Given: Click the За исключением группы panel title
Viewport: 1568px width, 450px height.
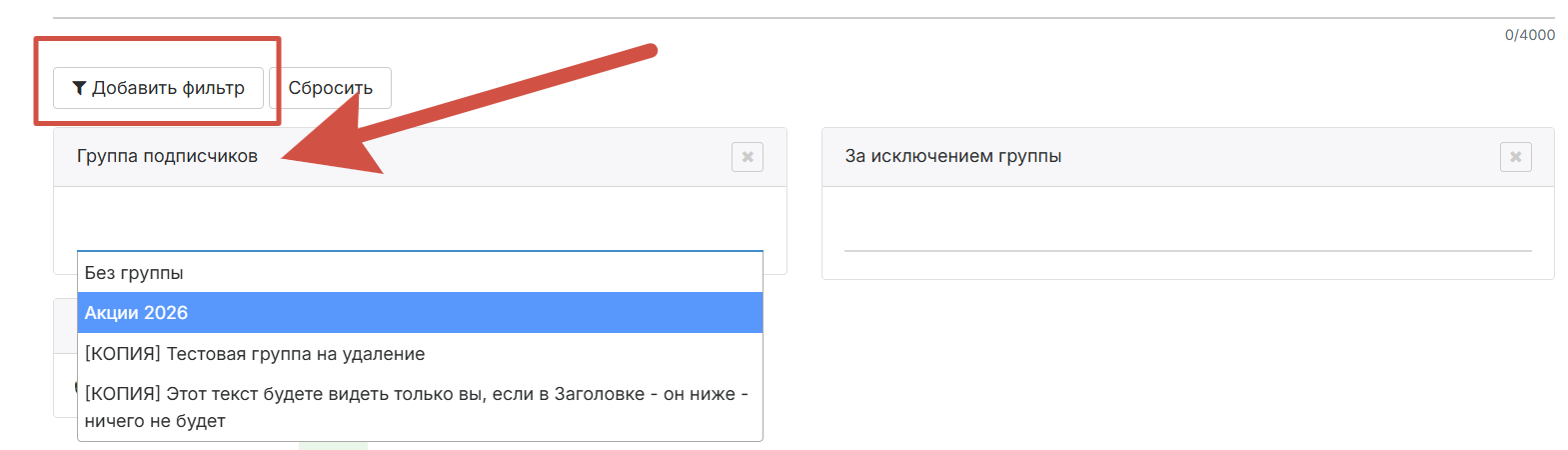Looking at the screenshot, I should [952, 156].
